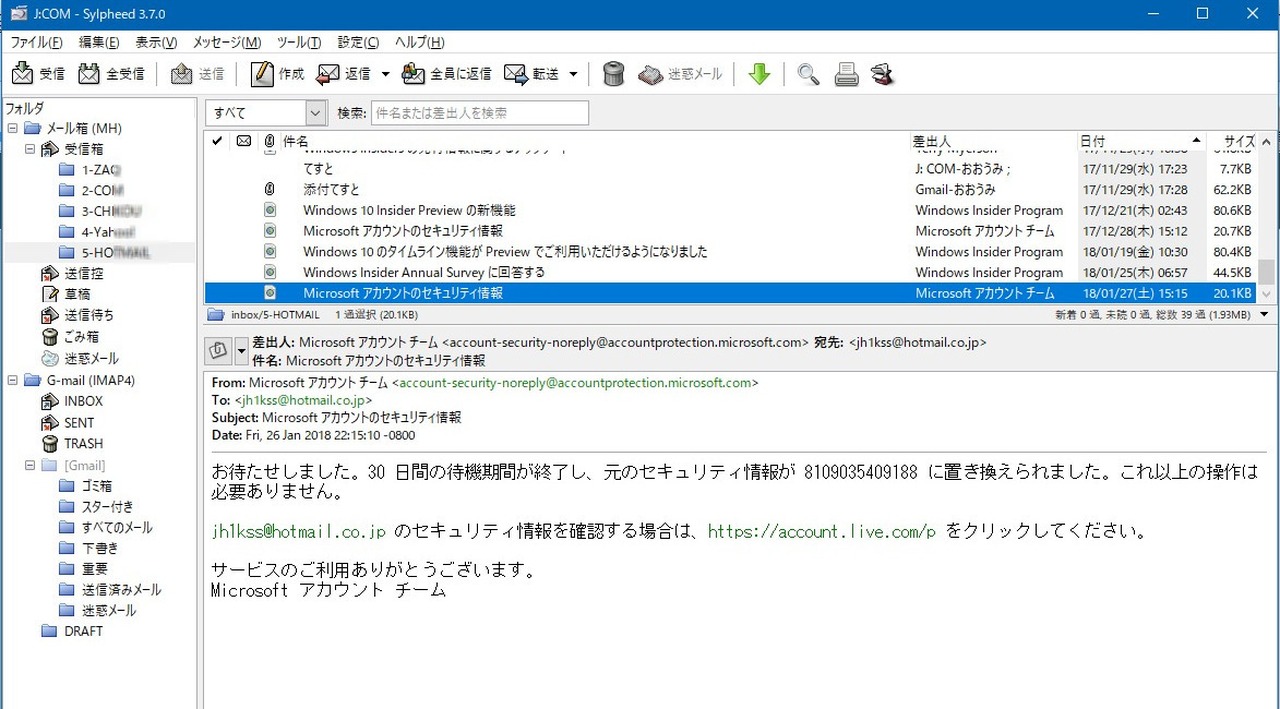Click the 全受信 receive all toolbar button
The image size is (1280, 709).
coord(111,74)
